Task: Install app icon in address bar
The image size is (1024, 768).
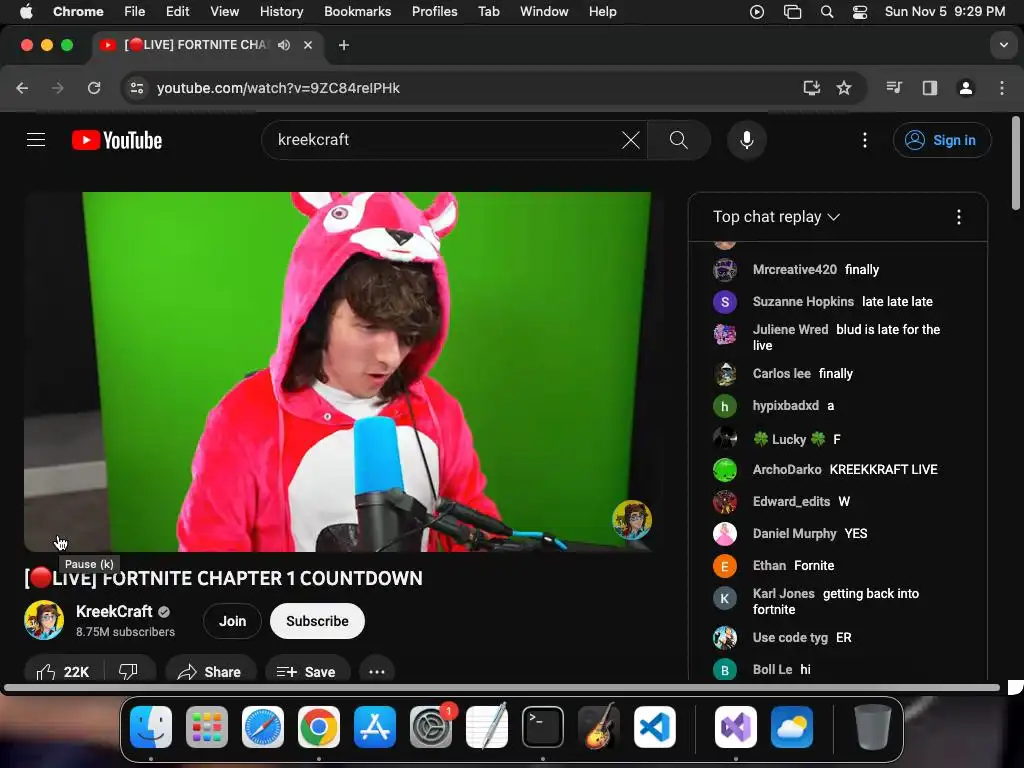Action: pyautogui.click(x=811, y=88)
